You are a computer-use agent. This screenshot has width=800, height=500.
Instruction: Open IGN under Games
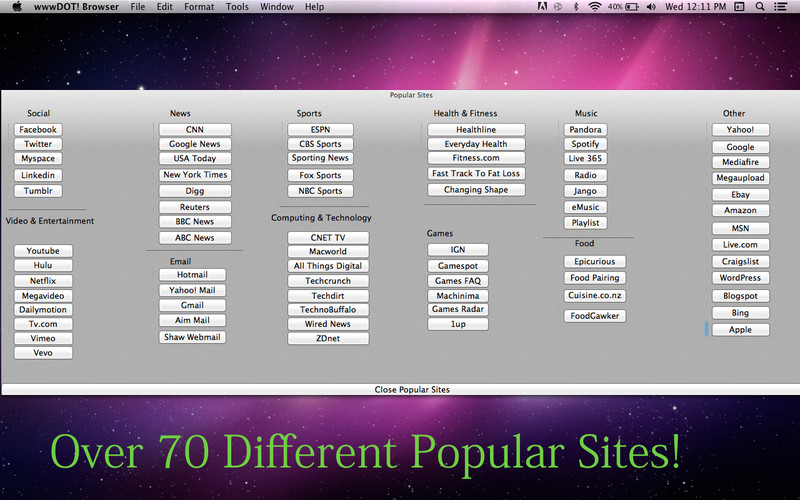(x=458, y=249)
